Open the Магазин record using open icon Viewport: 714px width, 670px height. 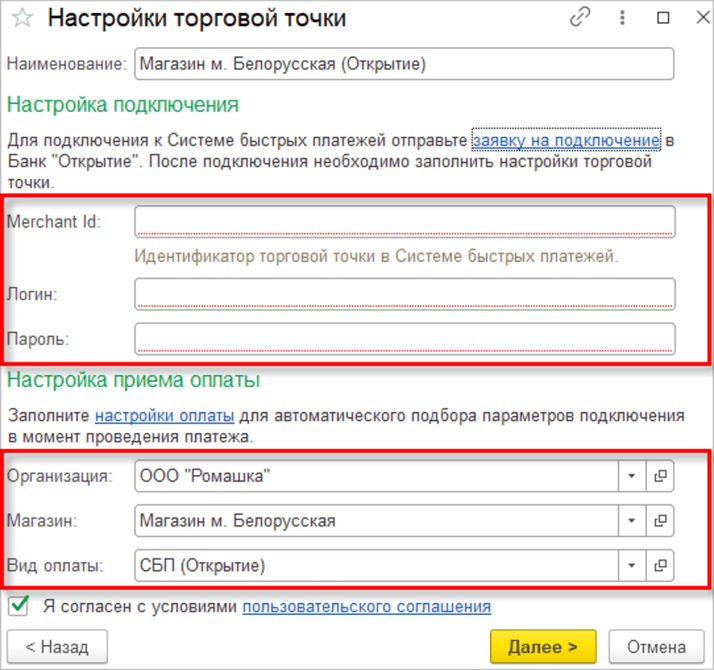click(660, 521)
